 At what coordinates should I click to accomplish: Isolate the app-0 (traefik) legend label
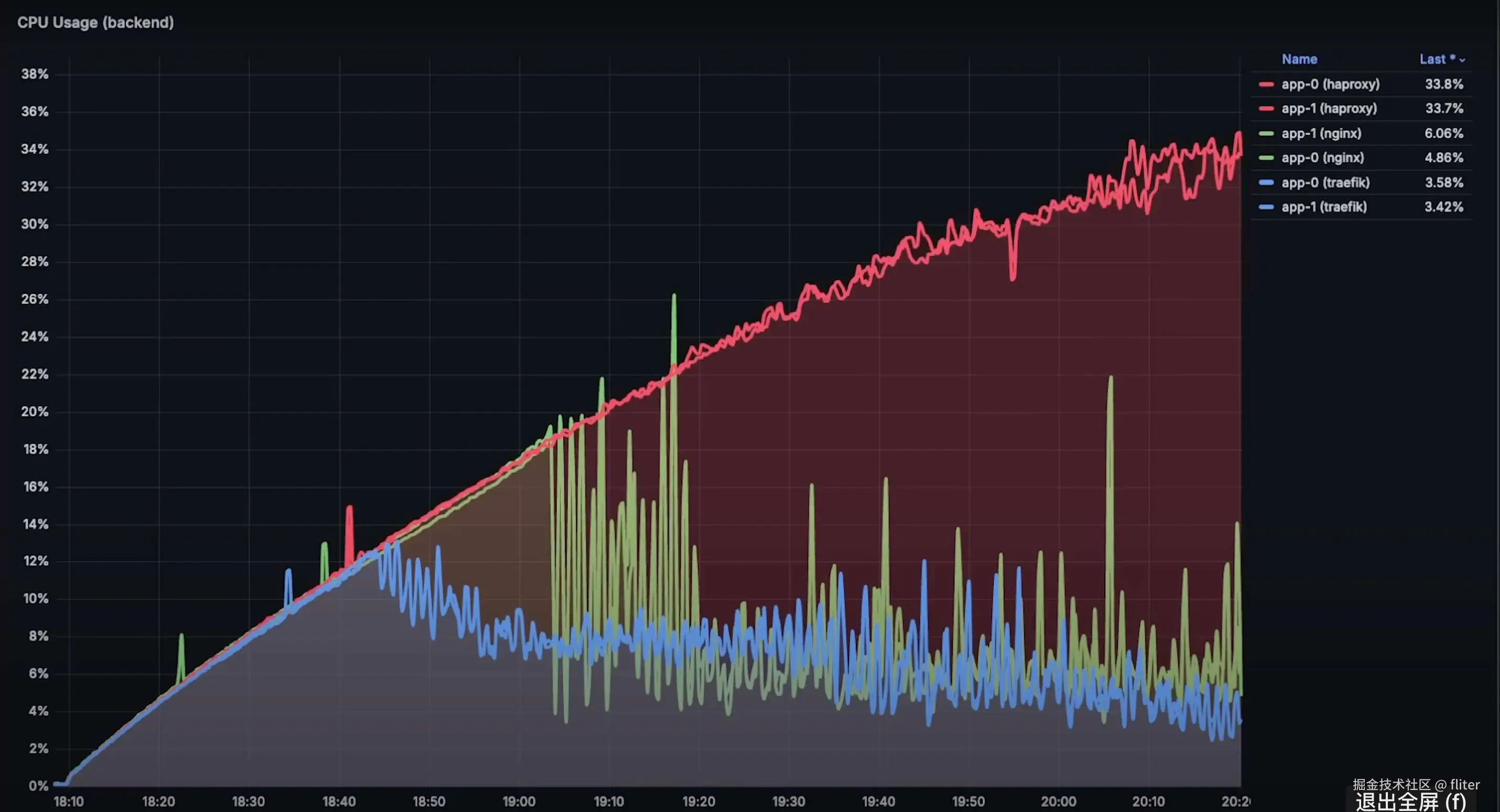1325,183
